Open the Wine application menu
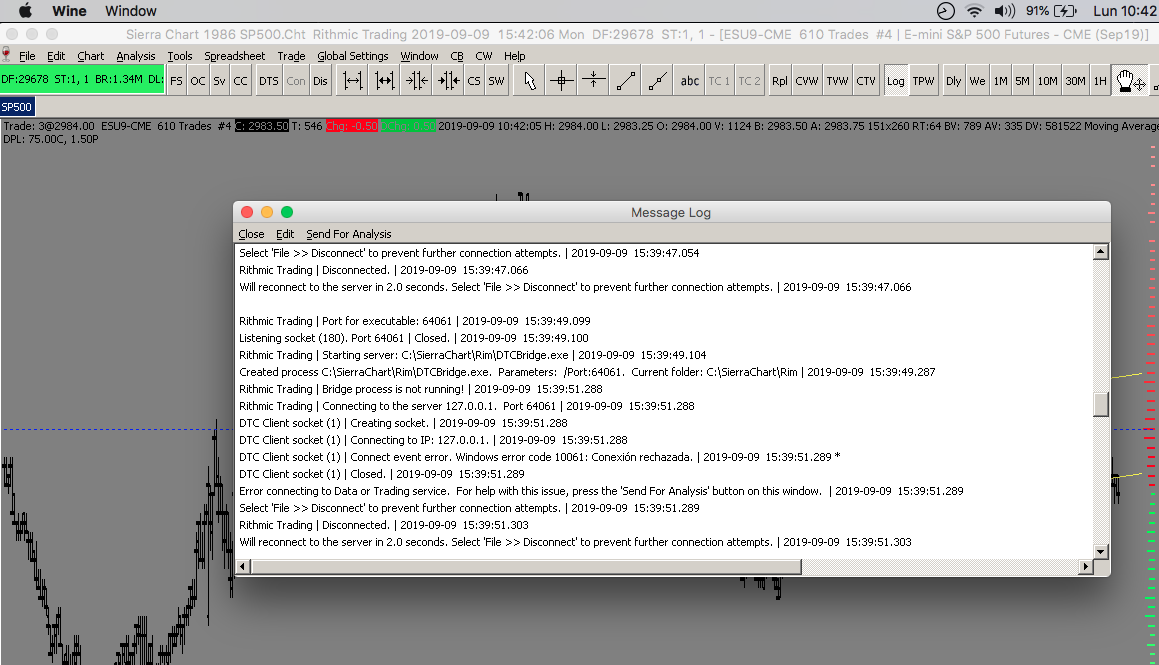This screenshot has width=1159, height=665. (69, 11)
